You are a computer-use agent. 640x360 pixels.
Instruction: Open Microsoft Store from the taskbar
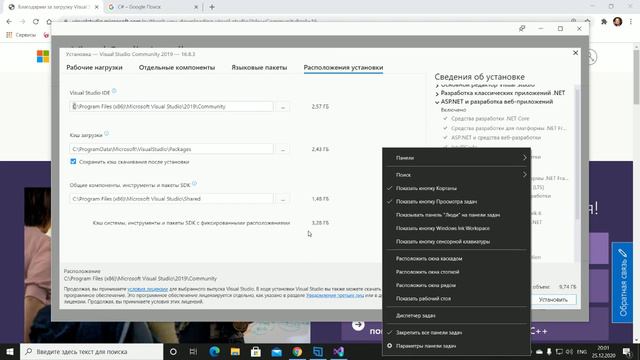click(x=256, y=351)
